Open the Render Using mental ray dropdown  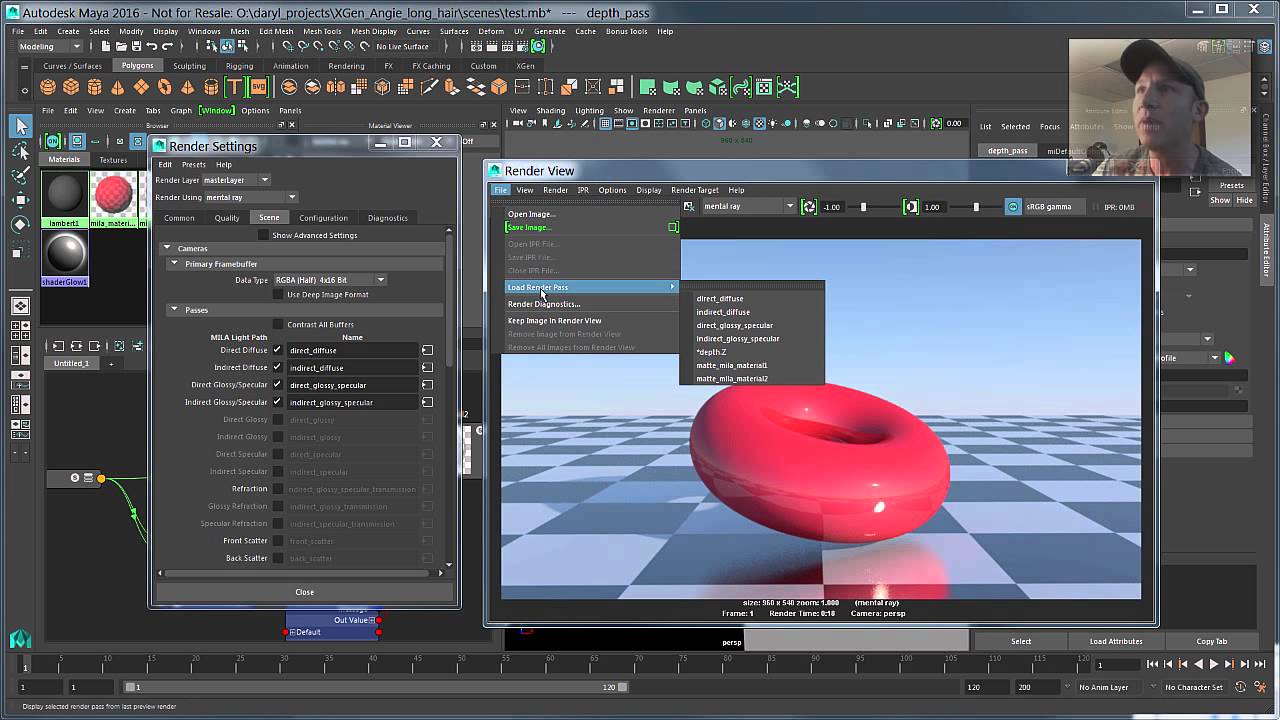pyautogui.click(x=250, y=197)
